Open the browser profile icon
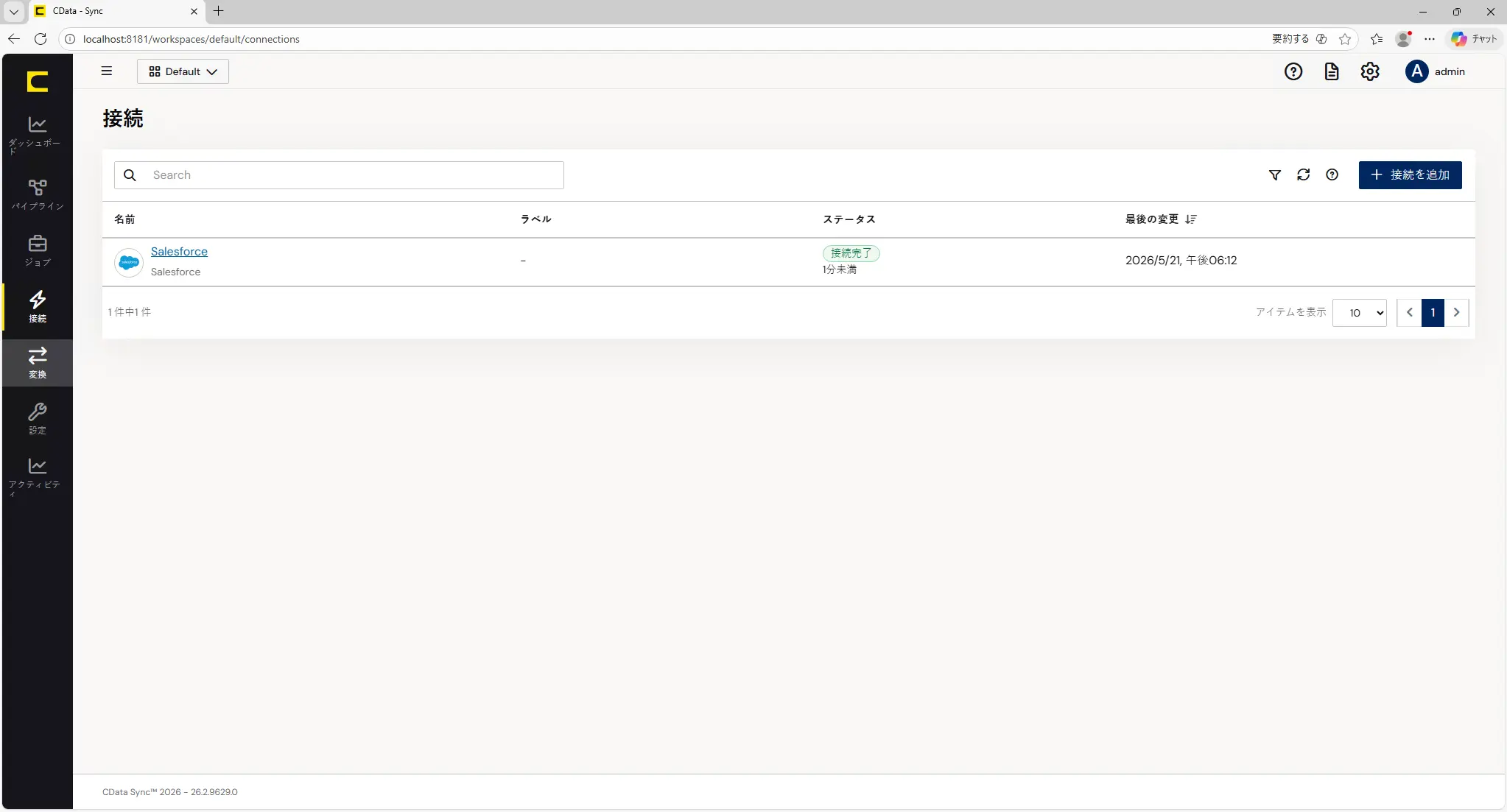 1404,39
